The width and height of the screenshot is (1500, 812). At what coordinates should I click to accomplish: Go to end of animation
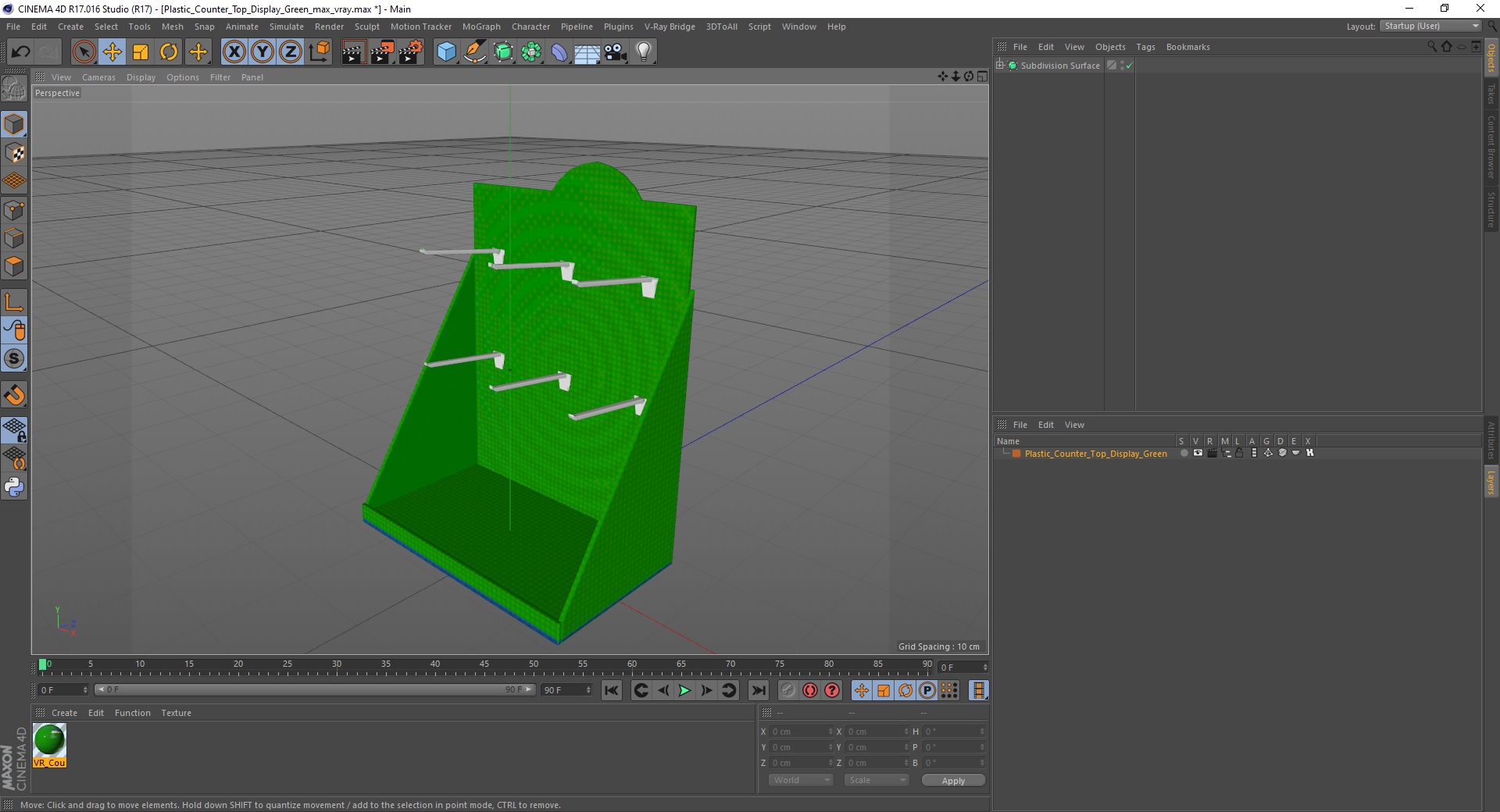pyautogui.click(x=759, y=690)
